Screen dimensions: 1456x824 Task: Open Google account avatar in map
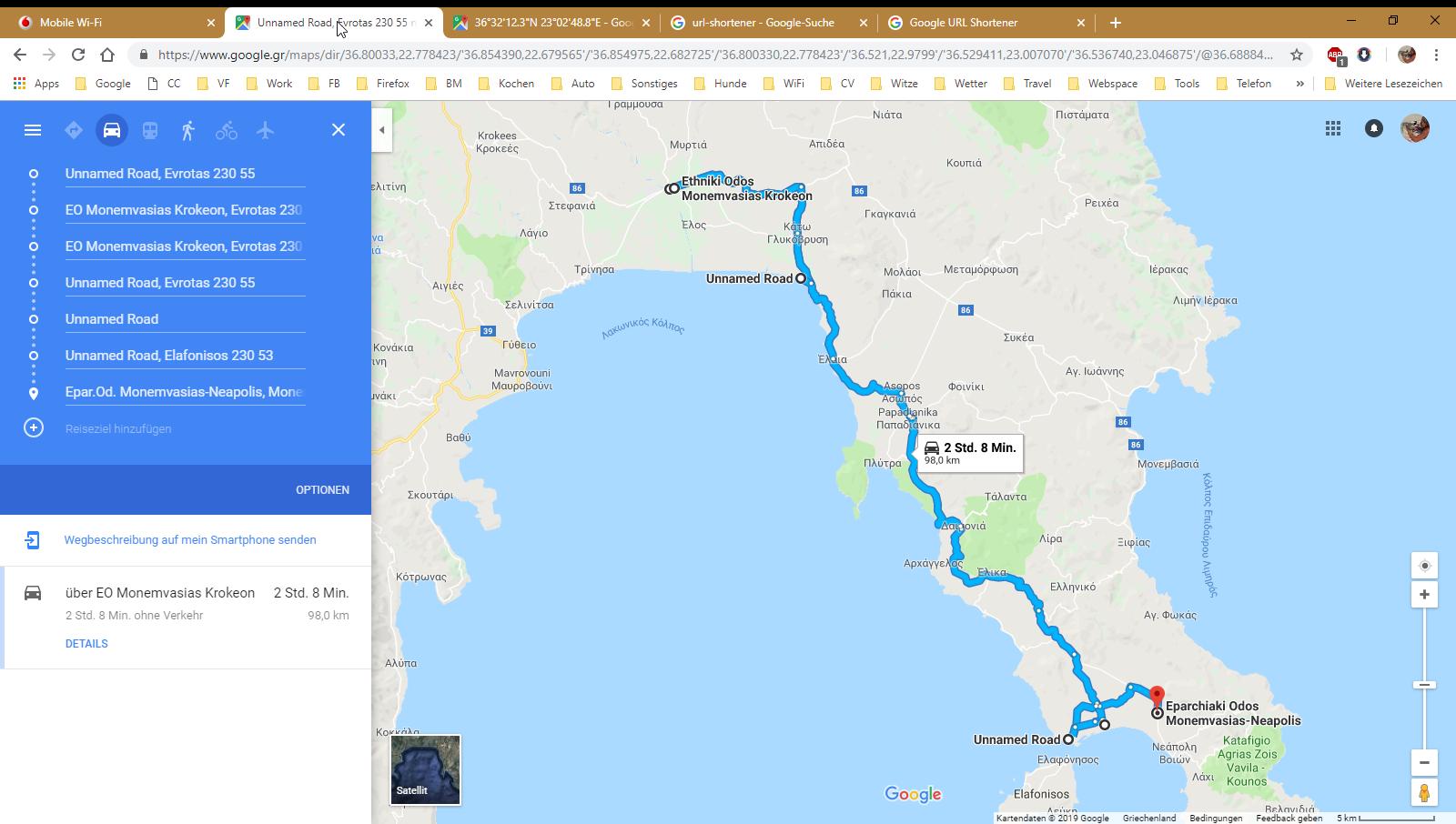coord(1415,128)
